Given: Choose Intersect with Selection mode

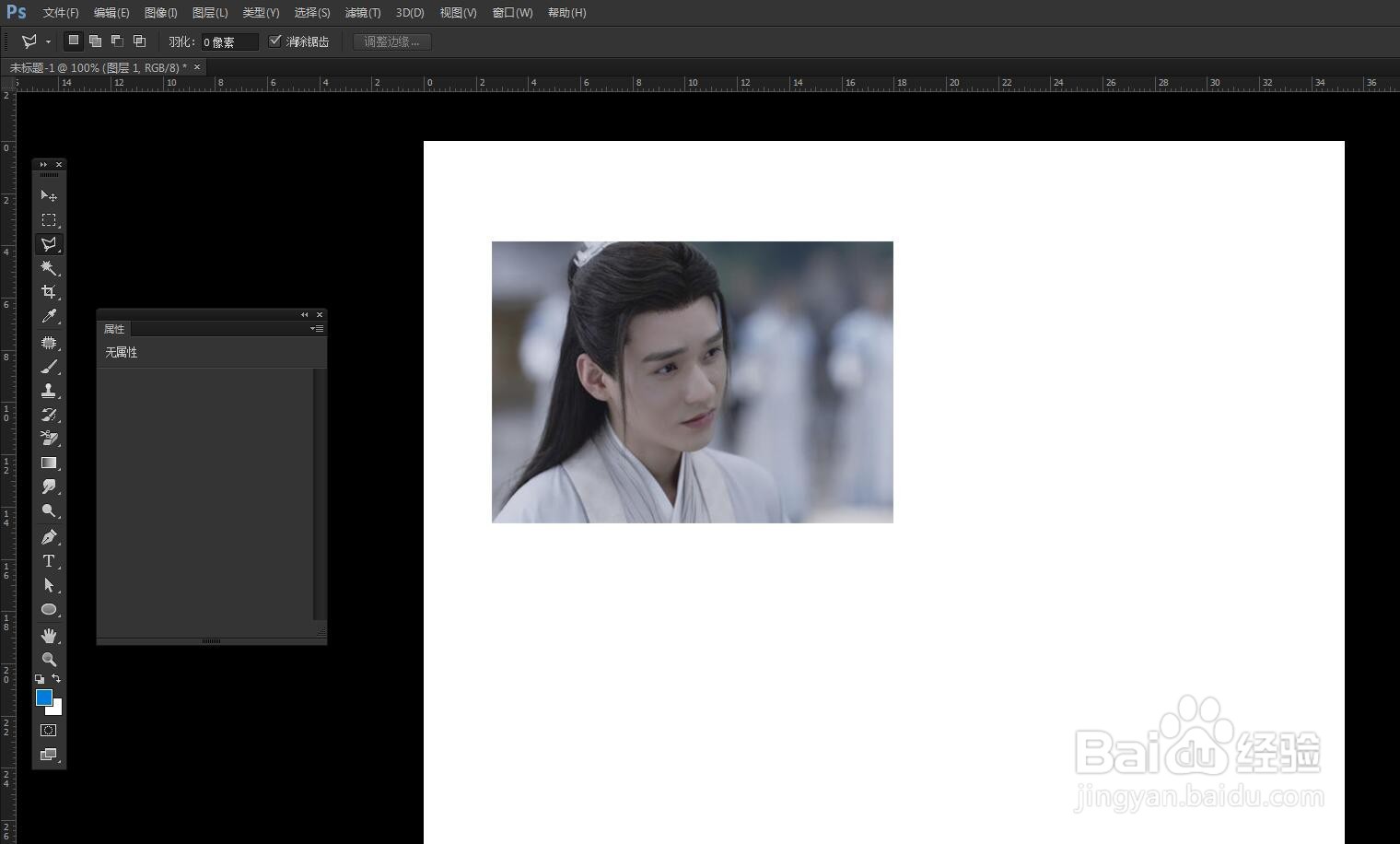Looking at the screenshot, I should click(x=139, y=41).
